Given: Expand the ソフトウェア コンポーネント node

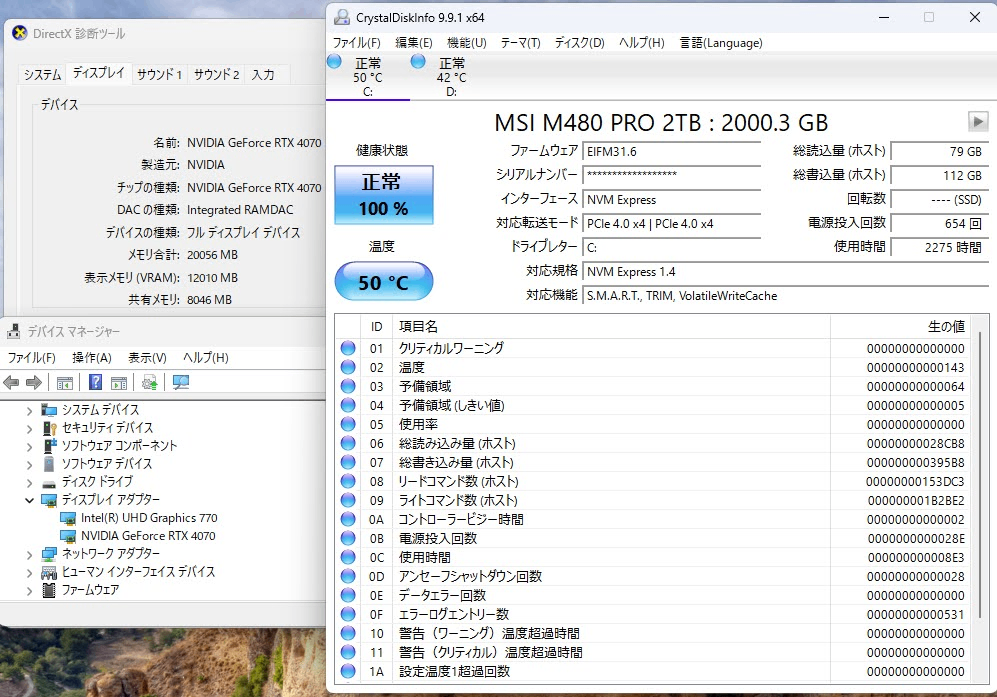Looking at the screenshot, I should tap(29, 446).
